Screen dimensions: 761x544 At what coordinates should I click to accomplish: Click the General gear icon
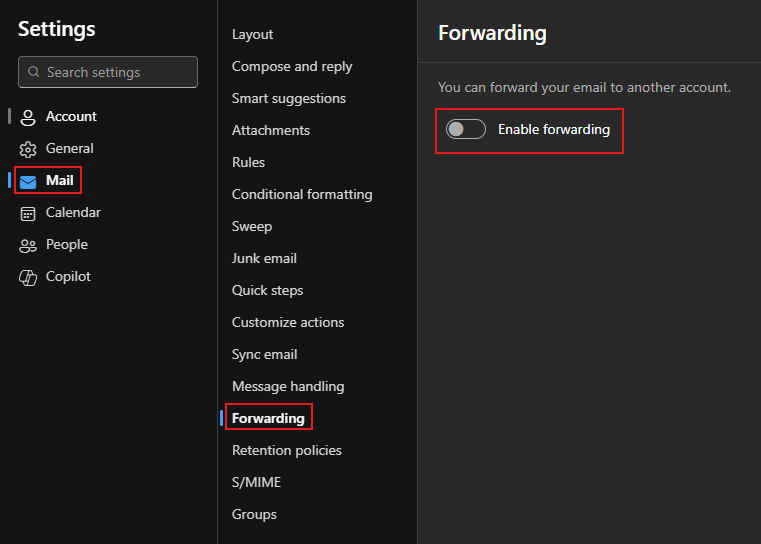(x=28, y=149)
